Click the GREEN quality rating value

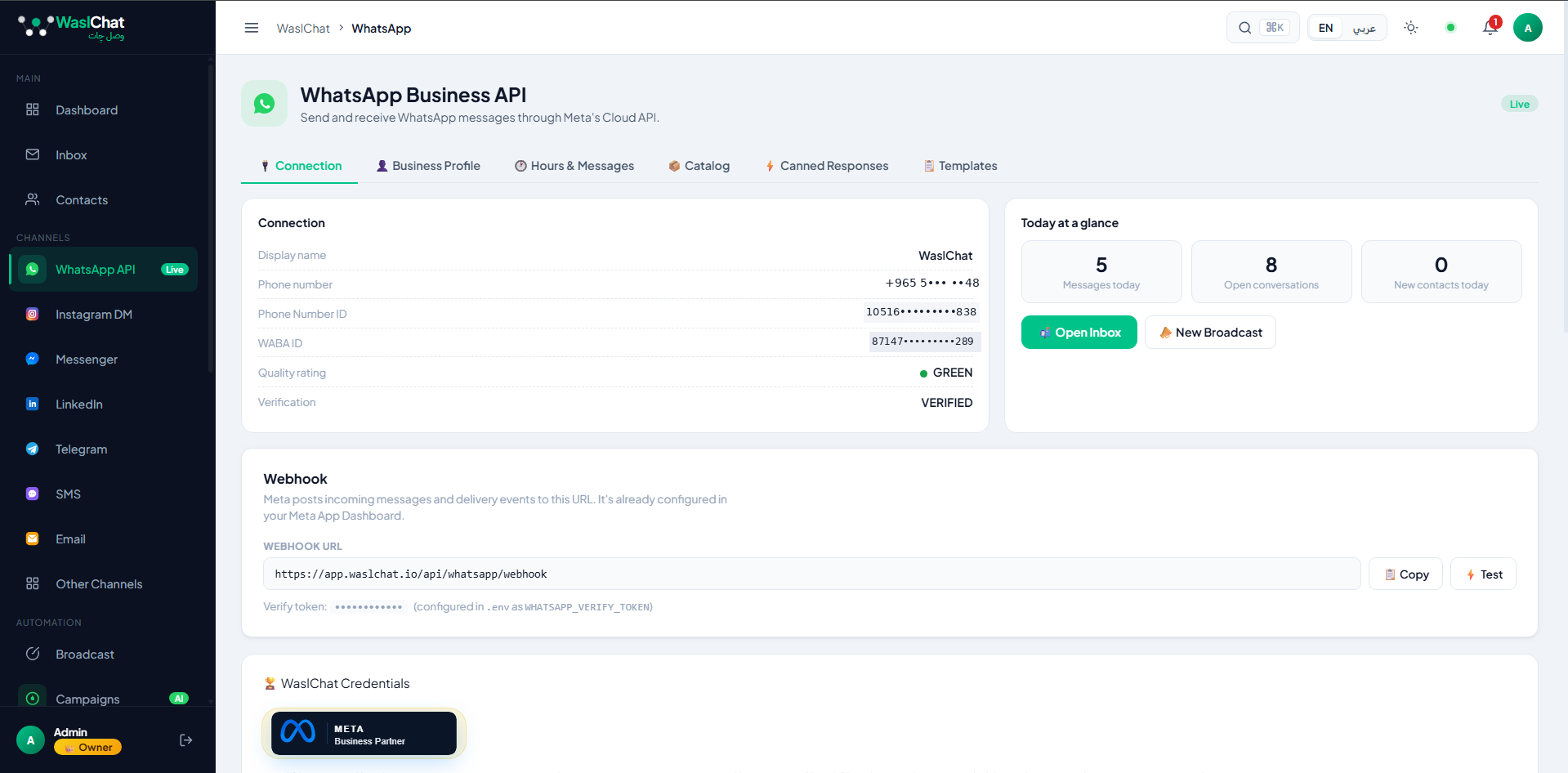click(946, 373)
